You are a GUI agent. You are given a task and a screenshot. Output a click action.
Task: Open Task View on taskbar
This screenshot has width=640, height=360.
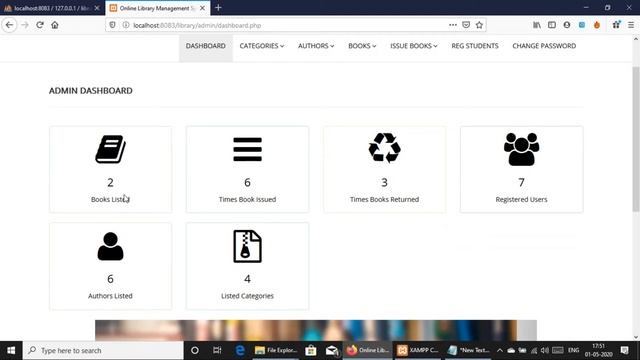coord(217,350)
